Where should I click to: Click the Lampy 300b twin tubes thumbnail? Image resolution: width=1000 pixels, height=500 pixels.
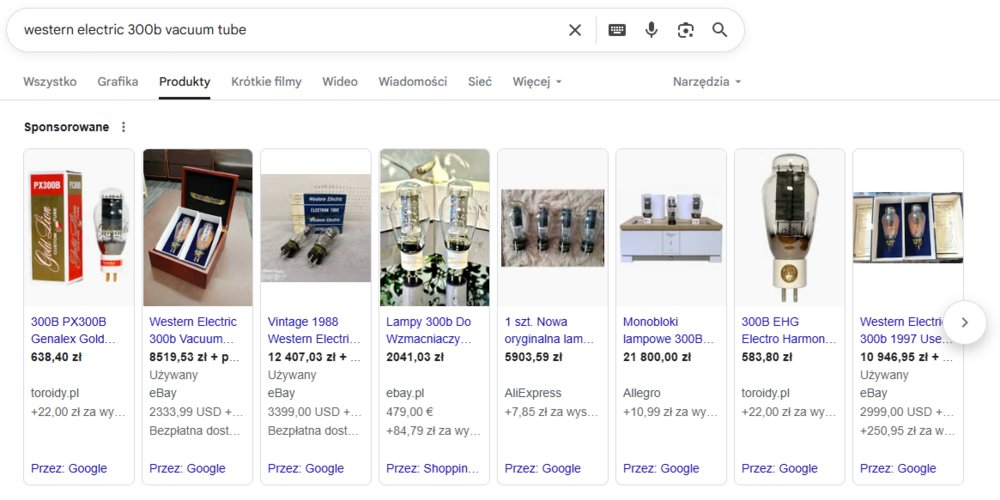[434, 227]
